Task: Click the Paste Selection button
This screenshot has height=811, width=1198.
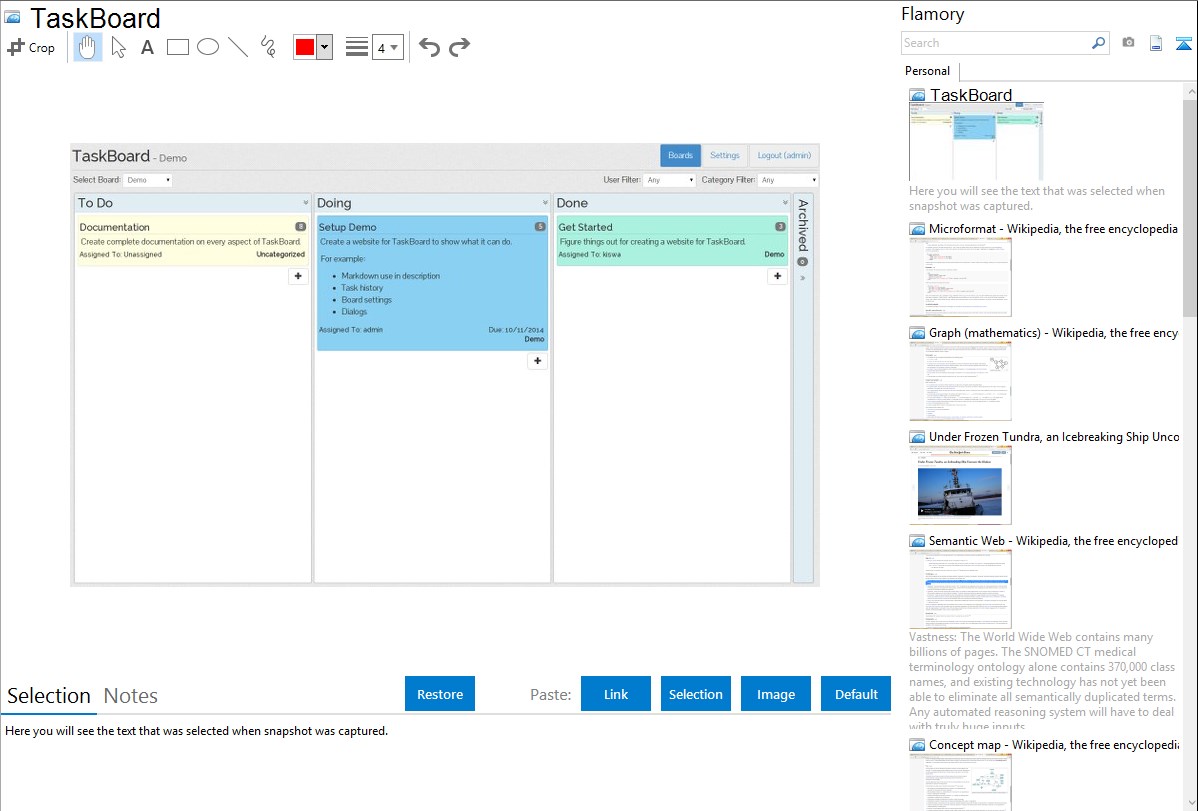Action: [695, 694]
